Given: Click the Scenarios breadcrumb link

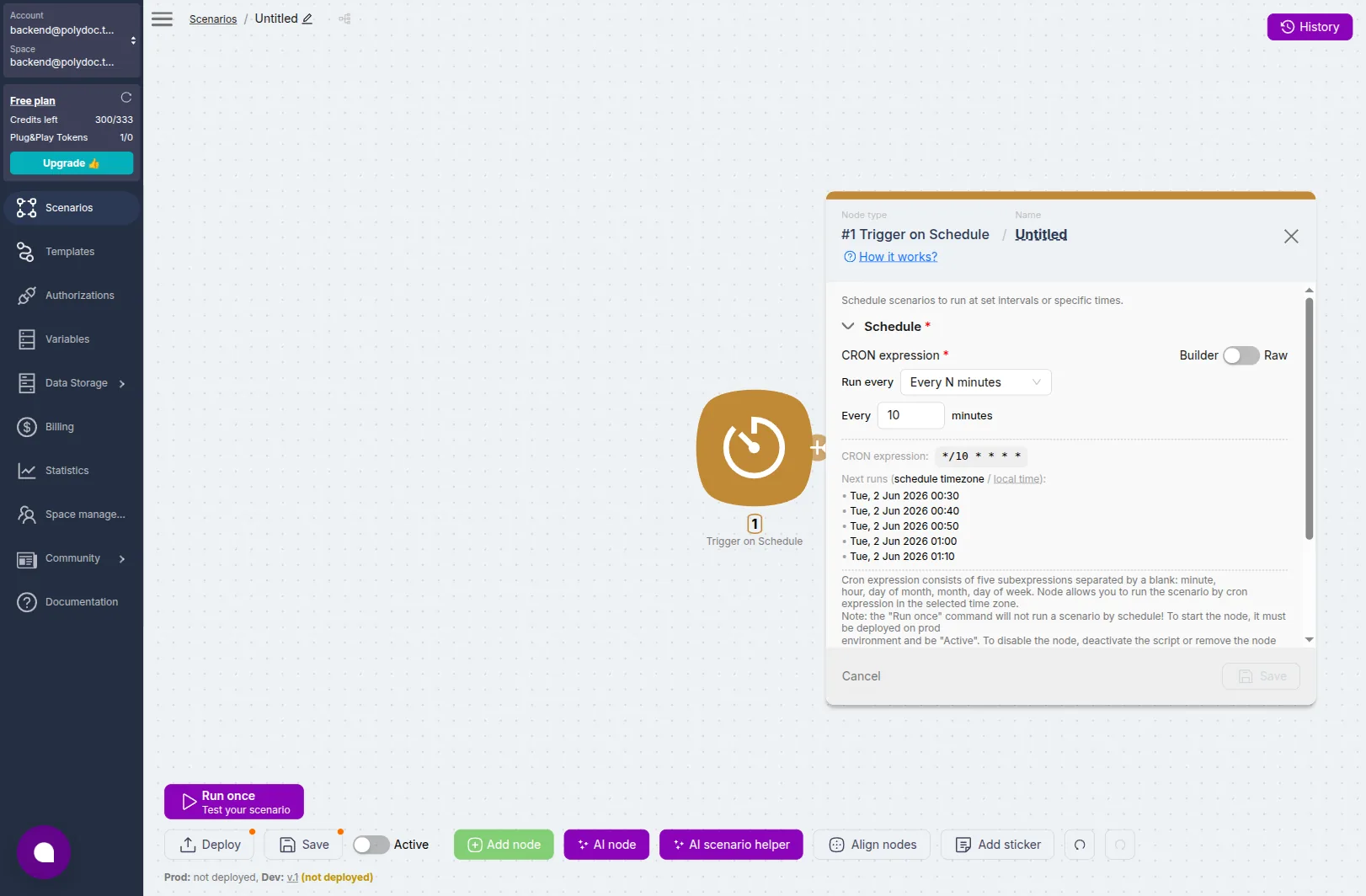Looking at the screenshot, I should pyautogui.click(x=213, y=19).
